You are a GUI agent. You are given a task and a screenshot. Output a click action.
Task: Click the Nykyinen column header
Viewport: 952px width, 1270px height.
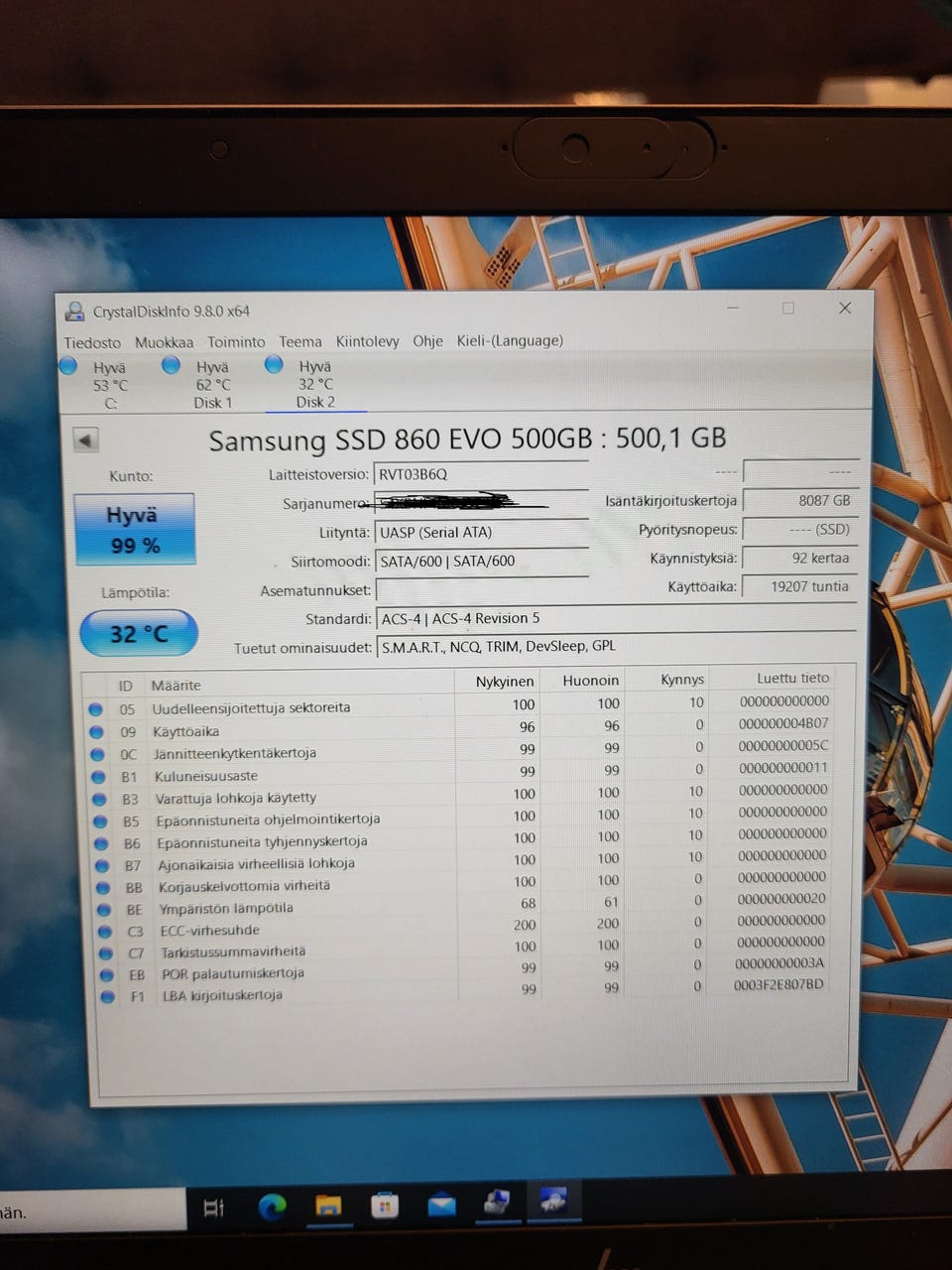[505, 682]
